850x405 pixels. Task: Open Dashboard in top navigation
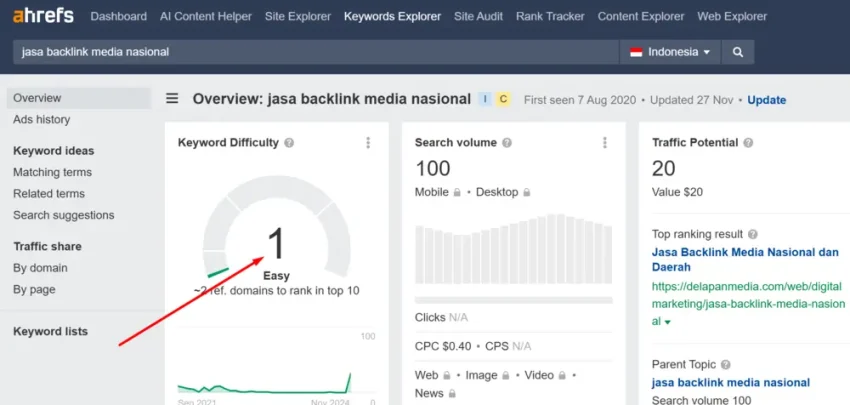(x=119, y=16)
